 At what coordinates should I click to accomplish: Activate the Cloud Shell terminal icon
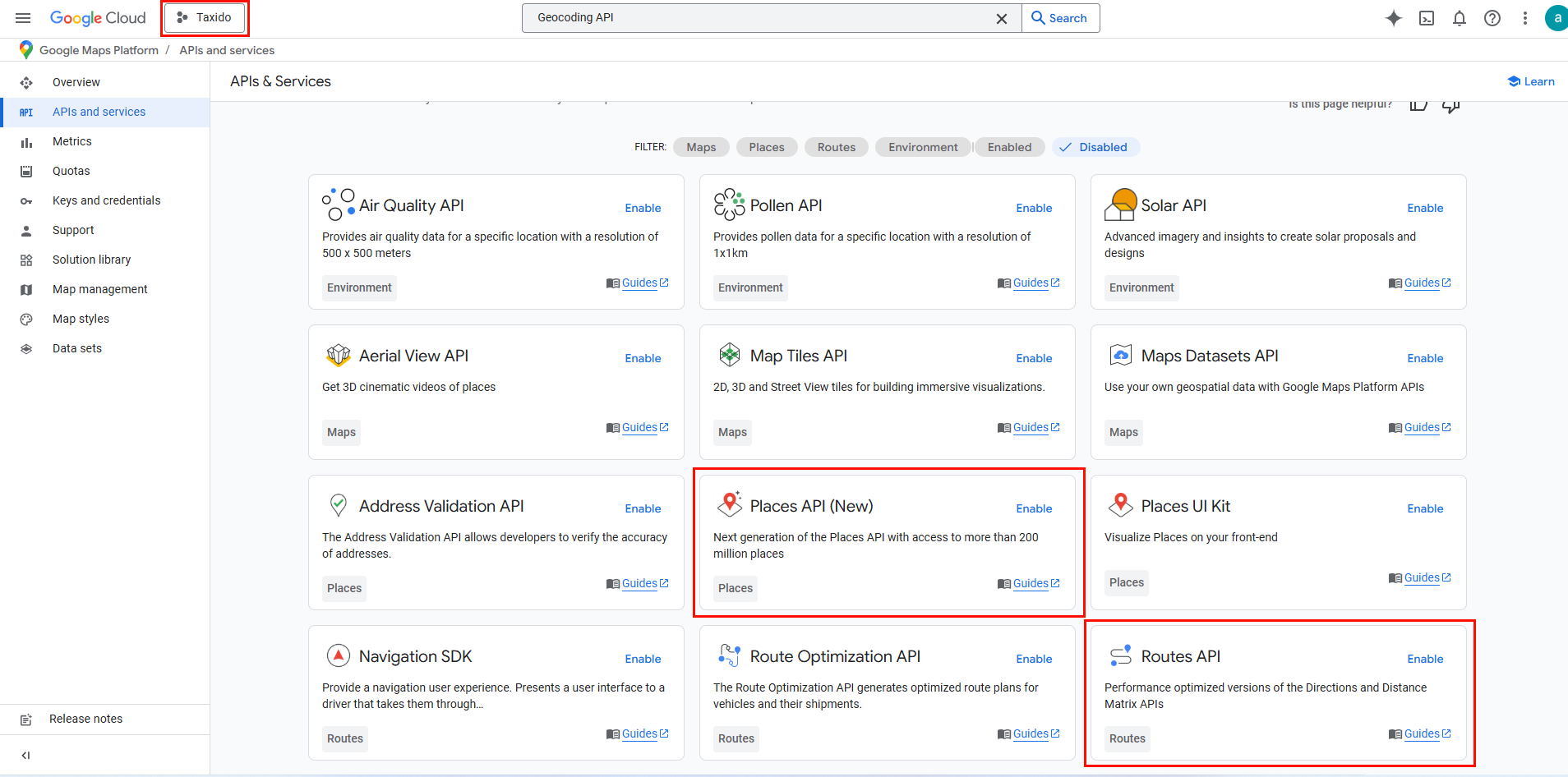(1427, 18)
